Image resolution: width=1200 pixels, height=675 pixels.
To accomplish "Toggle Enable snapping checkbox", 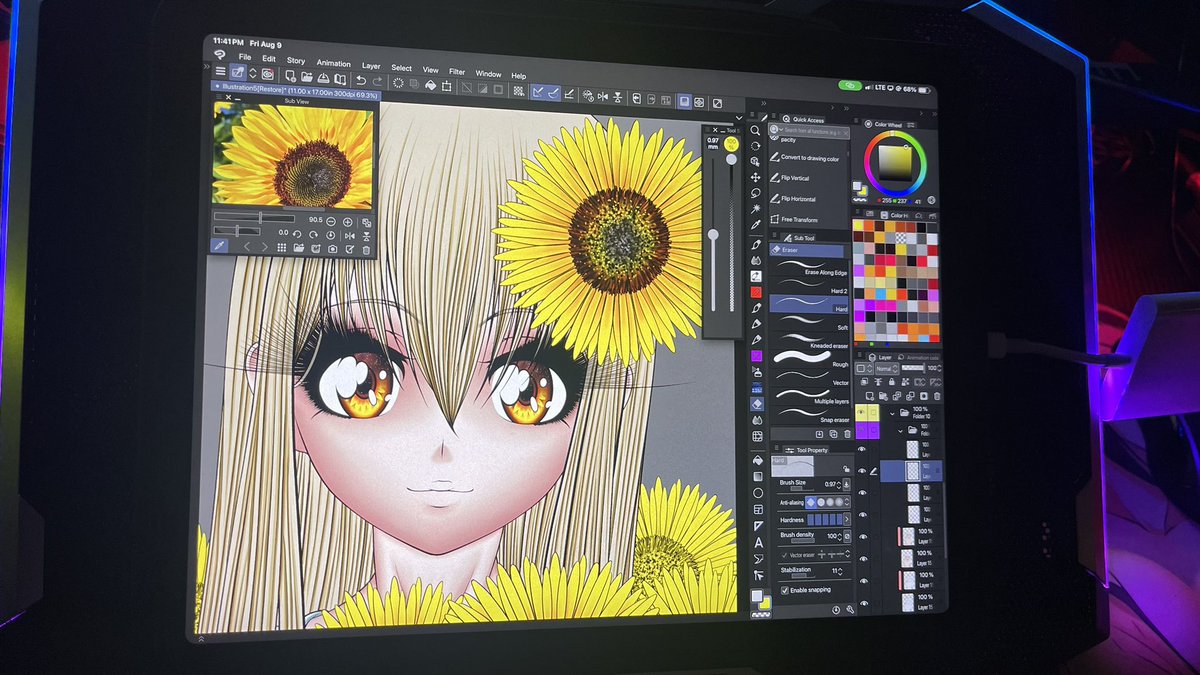I will click(x=785, y=590).
